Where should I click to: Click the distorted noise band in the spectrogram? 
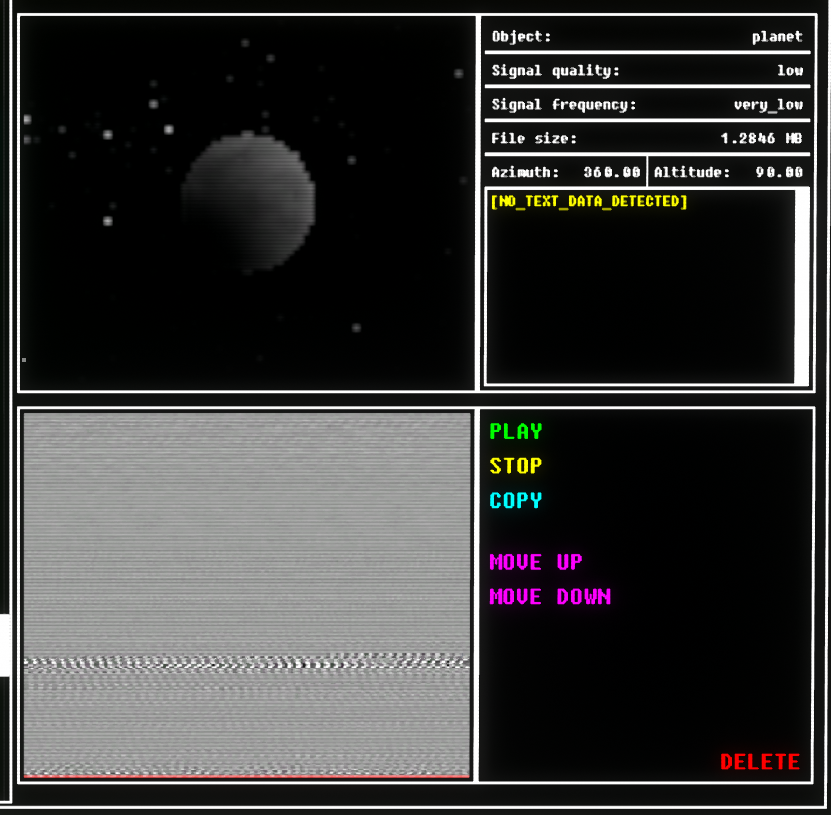[246, 662]
